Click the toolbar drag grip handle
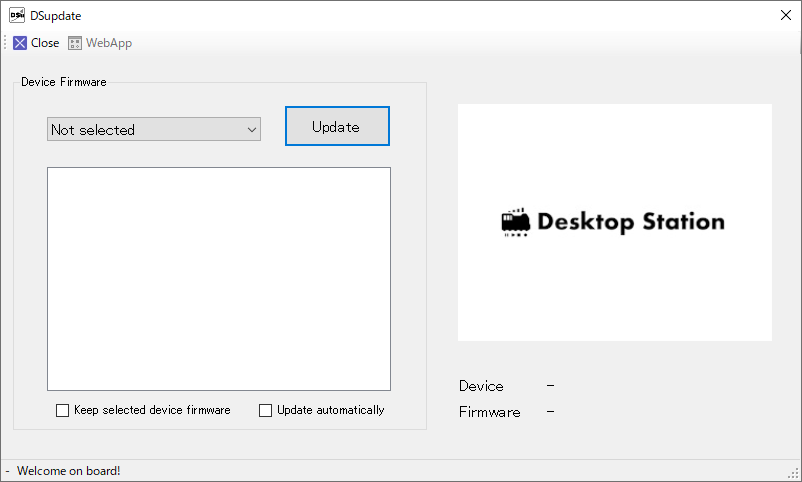The image size is (802, 482). (x=5, y=43)
